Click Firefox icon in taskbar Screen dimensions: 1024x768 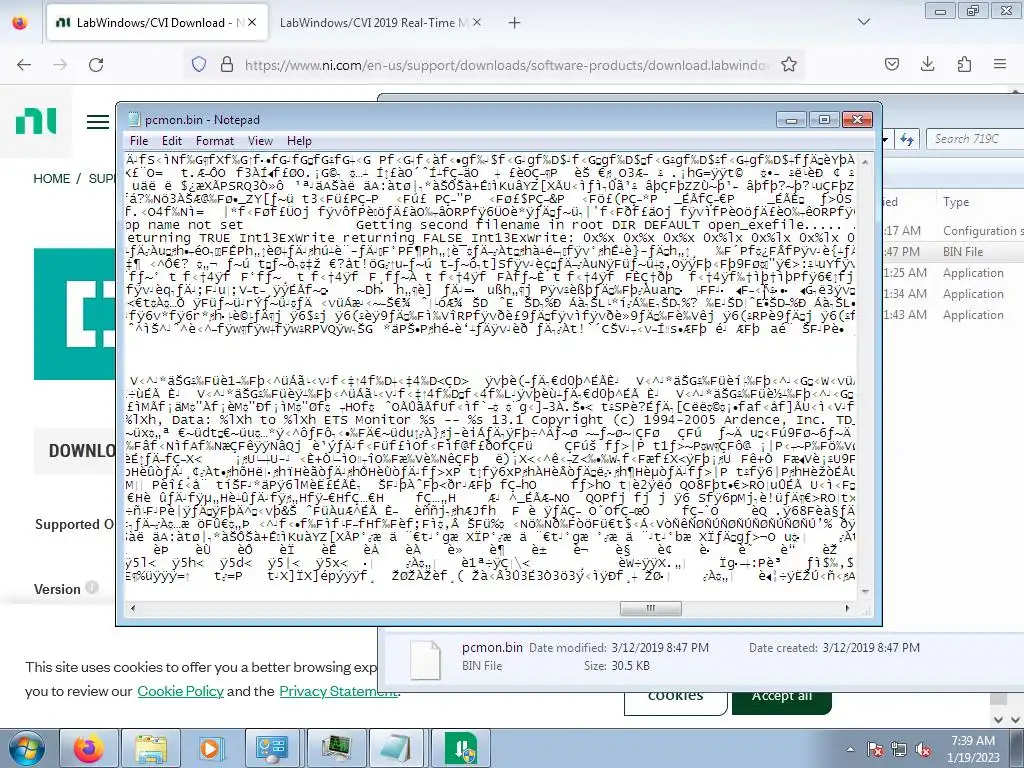point(88,748)
